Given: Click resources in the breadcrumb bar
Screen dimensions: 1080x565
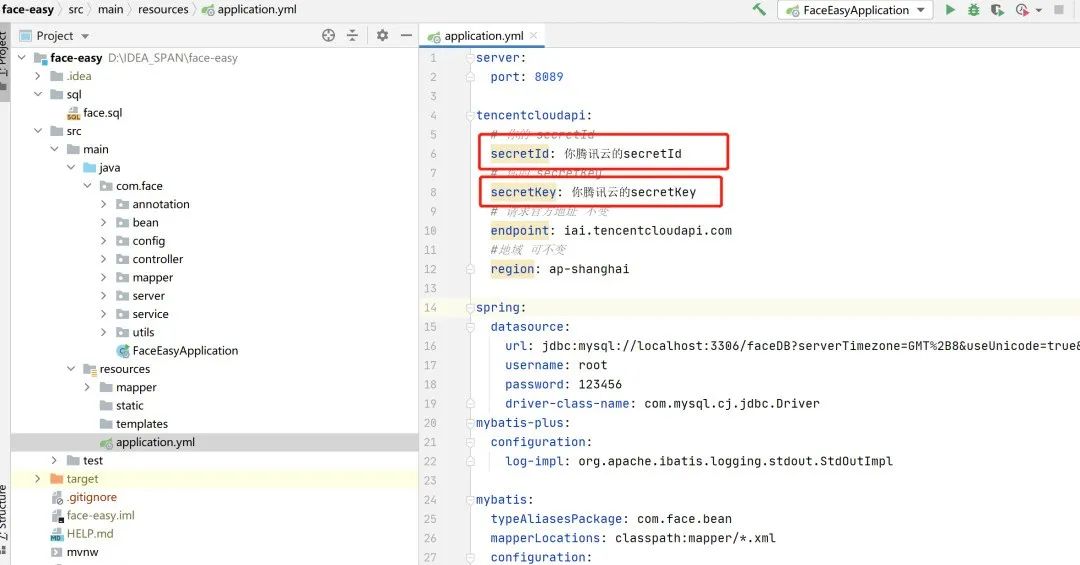Looking at the screenshot, I should pos(163,10).
